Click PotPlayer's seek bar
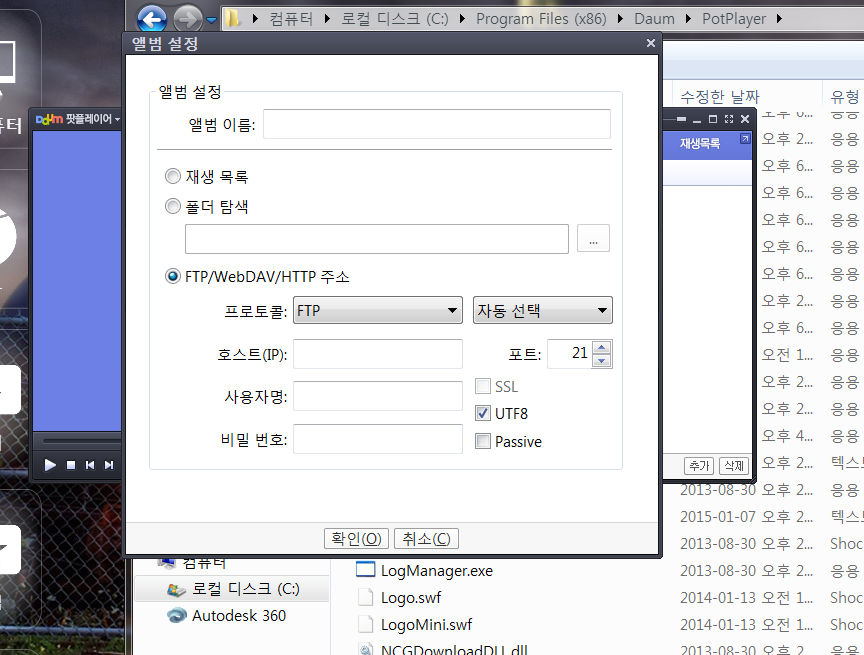The width and height of the screenshot is (864, 655). [82, 441]
